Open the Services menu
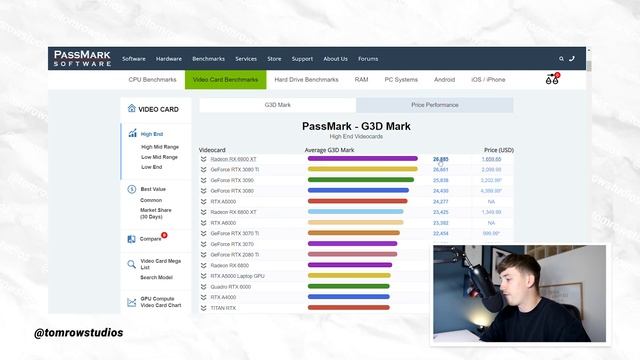This screenshot has height=360, width=640. pyautogui.click(x=246, y=59)
